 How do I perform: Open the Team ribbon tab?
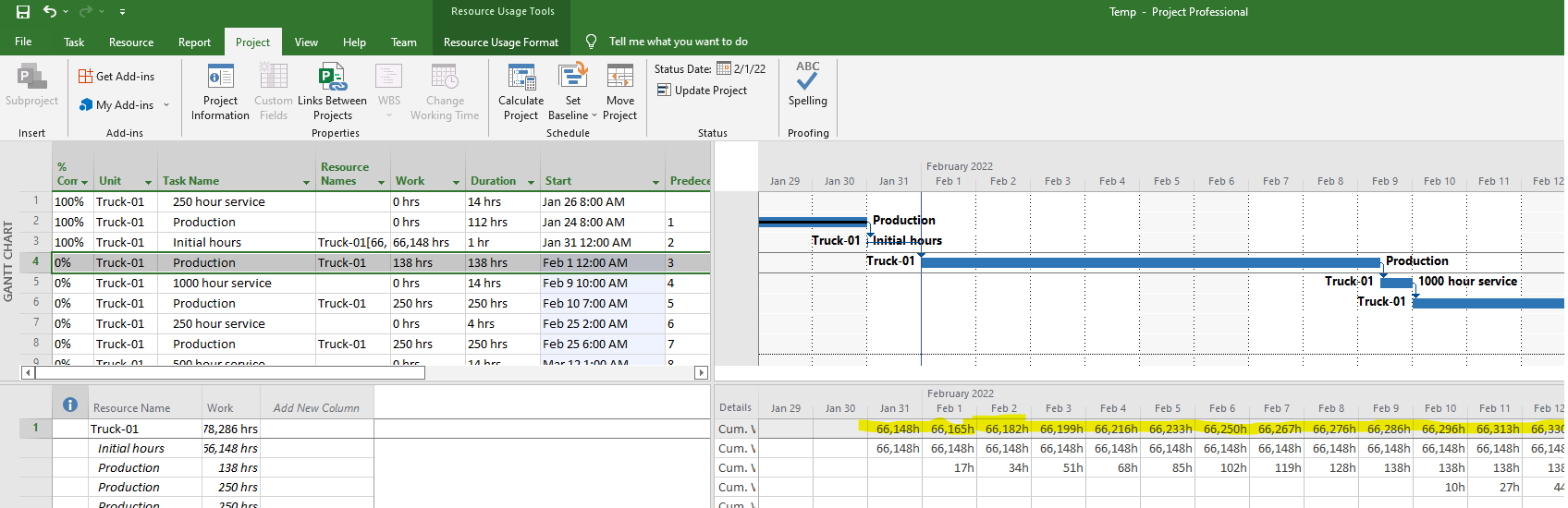point(404,42)
